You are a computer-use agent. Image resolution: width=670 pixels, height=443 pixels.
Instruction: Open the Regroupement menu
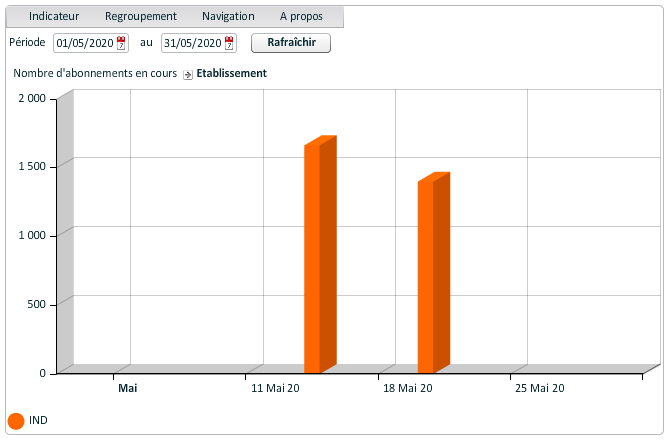(x=141, y=16)
